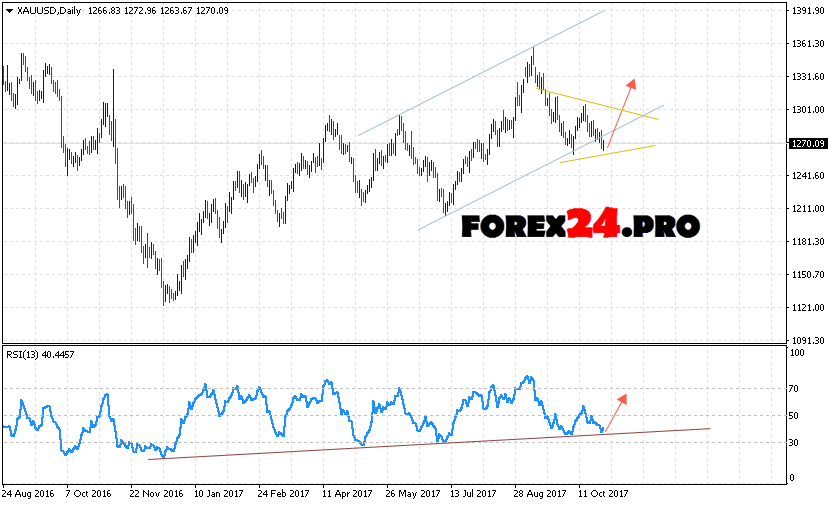Click the upper yellow triangle trendline
The image size is (829, 505).
(x=600, y=105)
